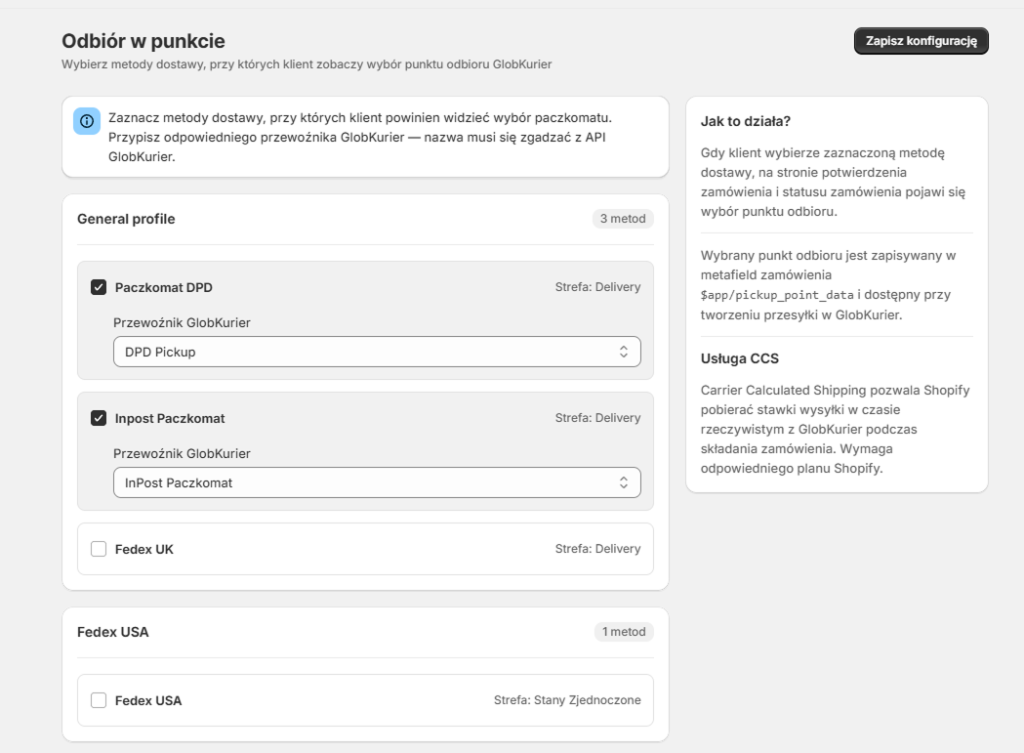This screenshot has width=1024, height=753.
Task: Click the $app/pickup_point_data code text
Action: (777, 295)
